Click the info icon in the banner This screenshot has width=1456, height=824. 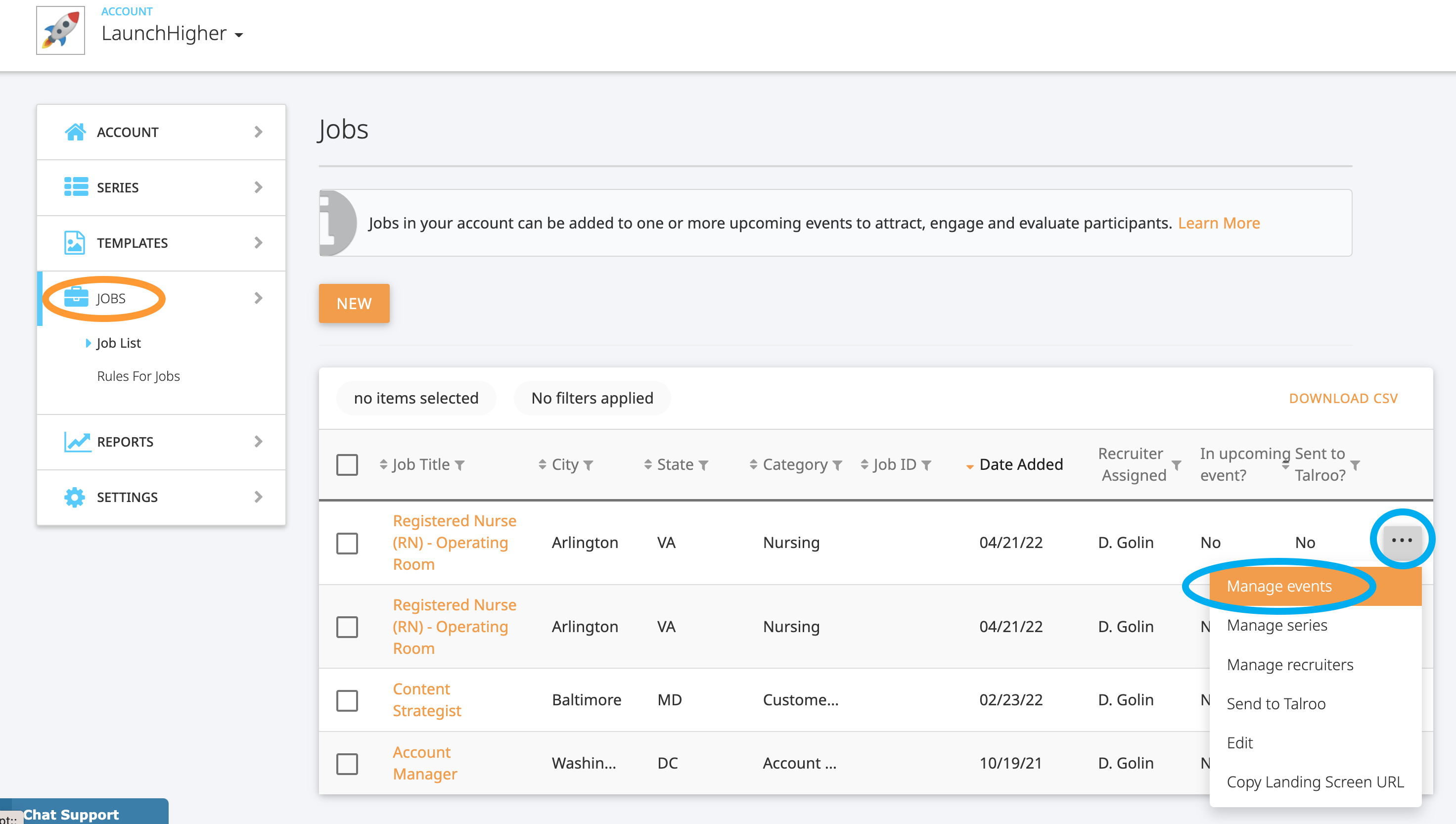[337, 223]
